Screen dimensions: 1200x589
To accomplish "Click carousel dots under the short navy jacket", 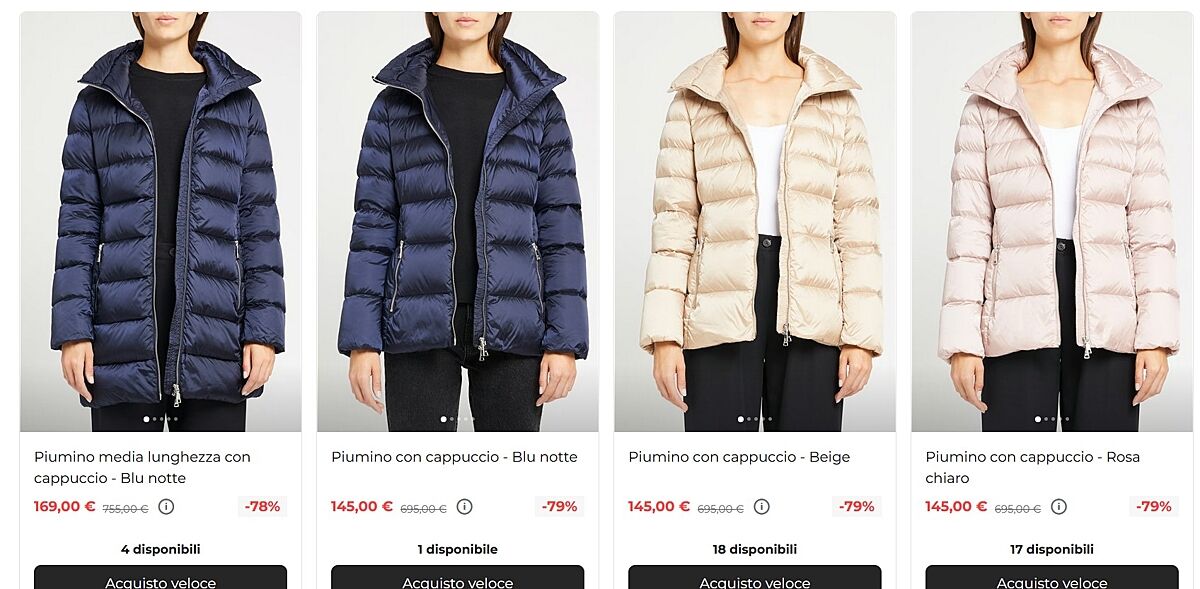I will point(458,419).
